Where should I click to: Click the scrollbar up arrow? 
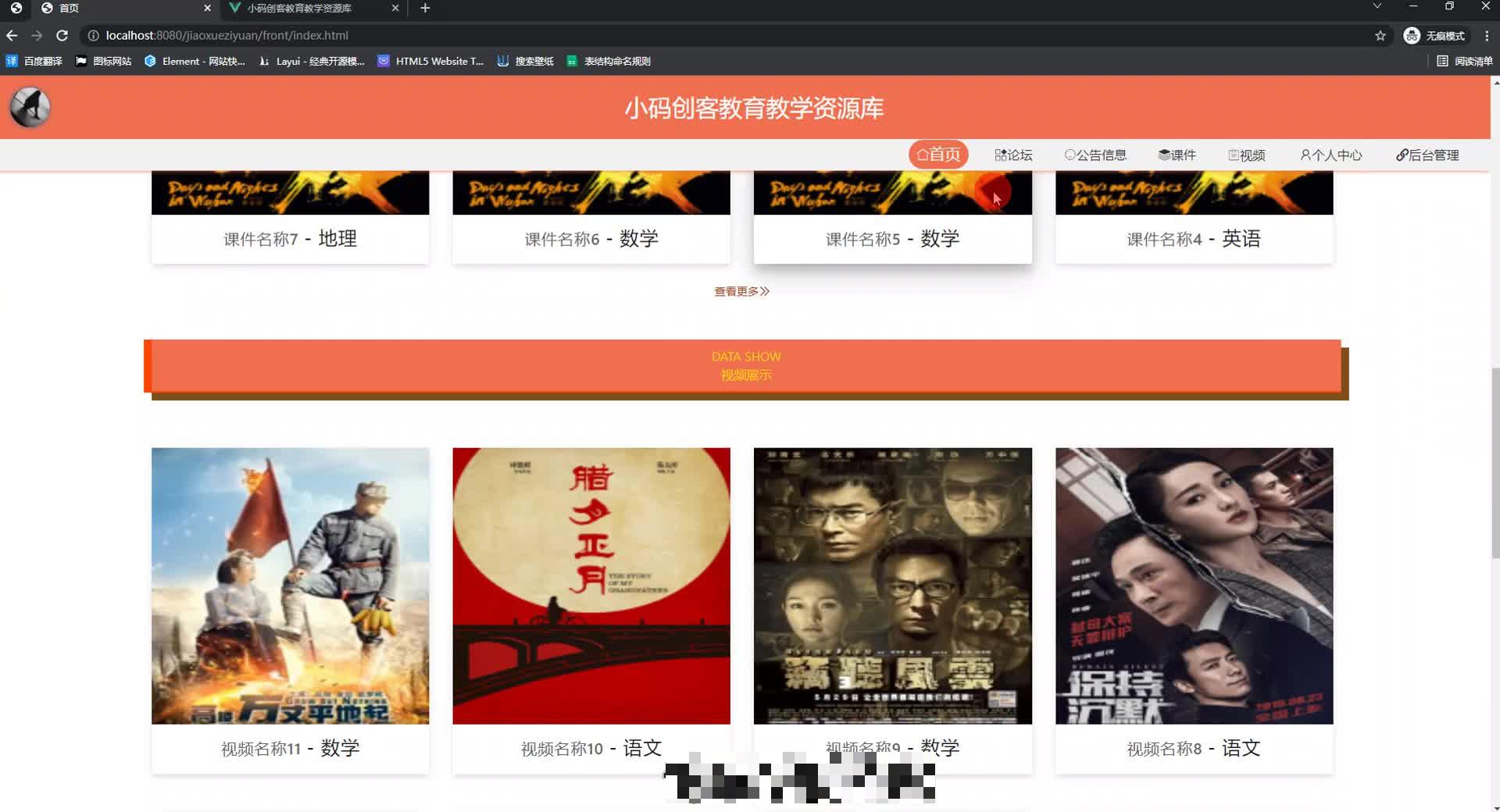point(1495,81)
